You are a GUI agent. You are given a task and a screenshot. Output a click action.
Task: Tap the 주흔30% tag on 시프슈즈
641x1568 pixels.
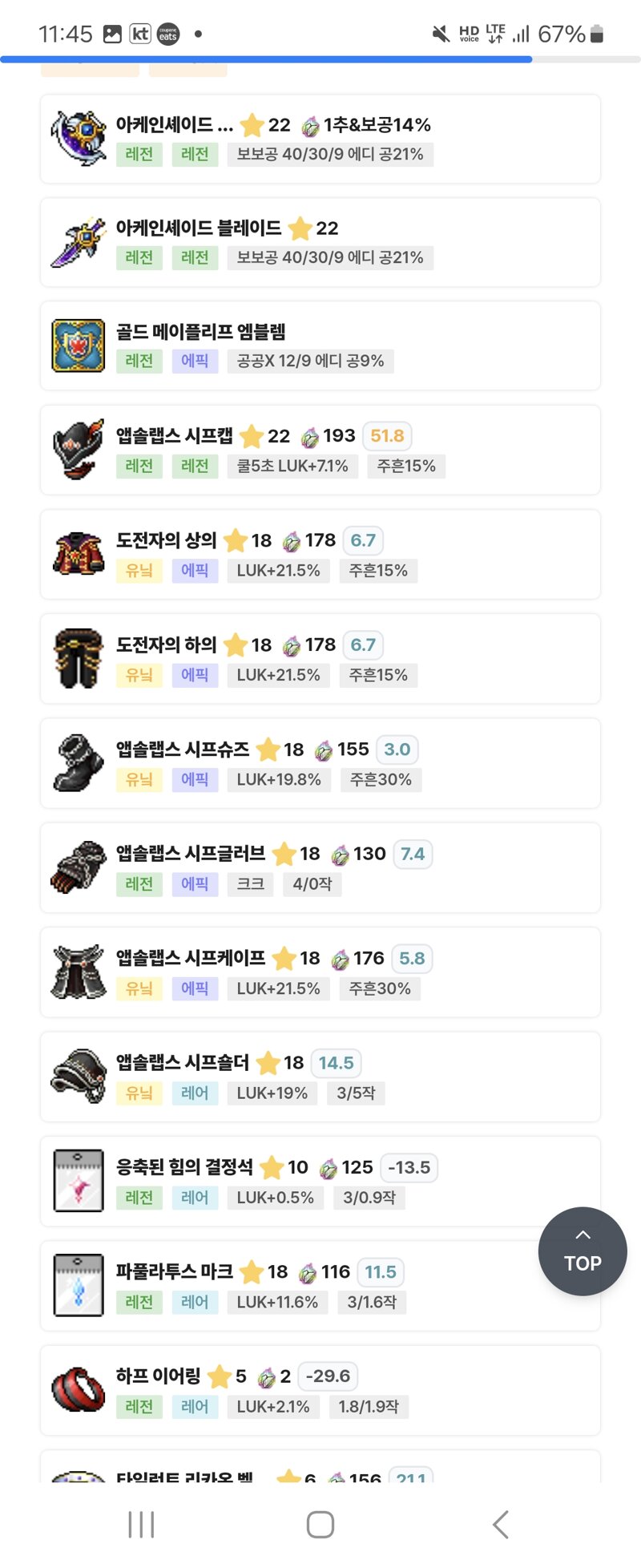381,780
